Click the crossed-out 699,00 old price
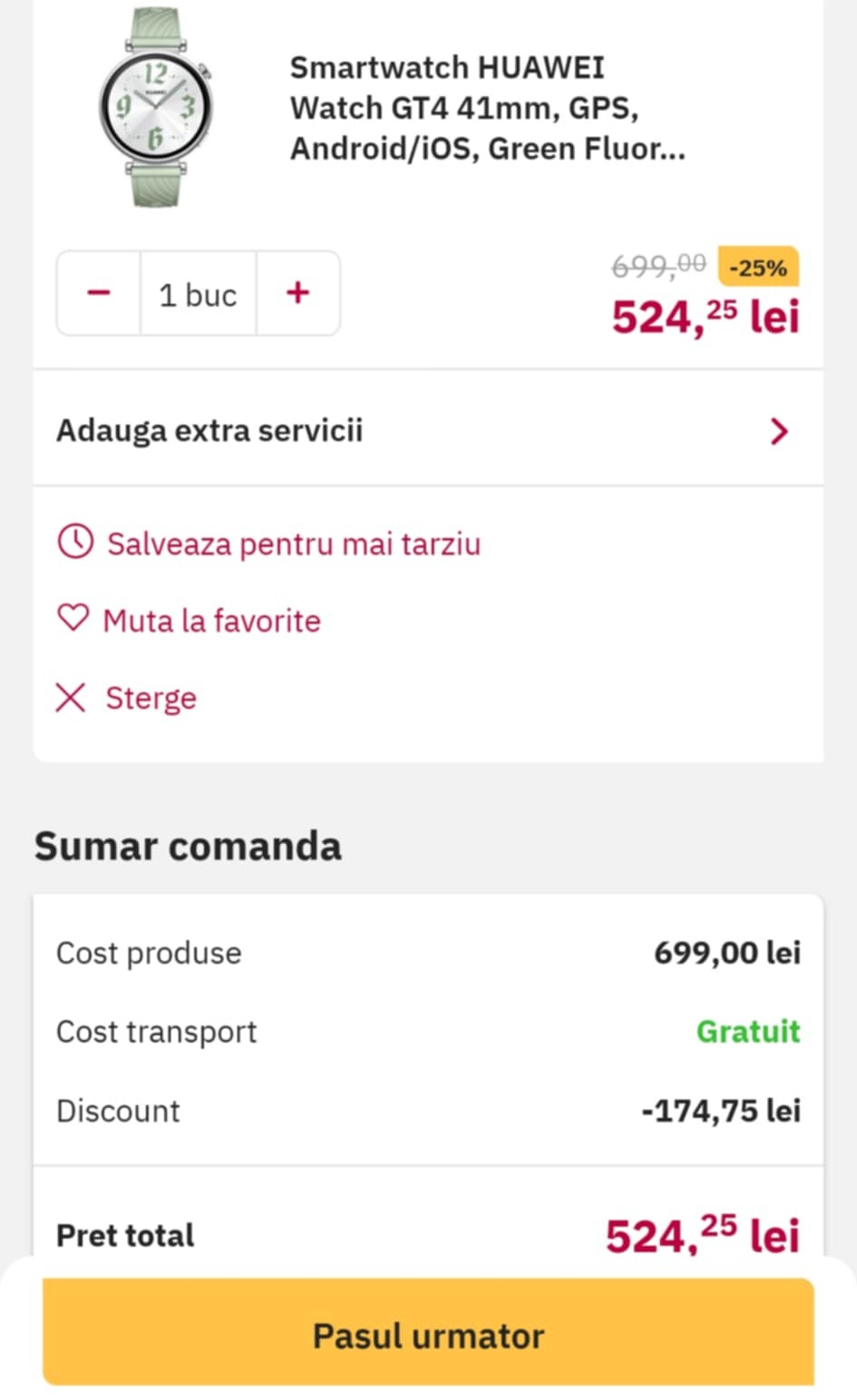This screenshot has height=1400, width=857. tap(658, 266)
